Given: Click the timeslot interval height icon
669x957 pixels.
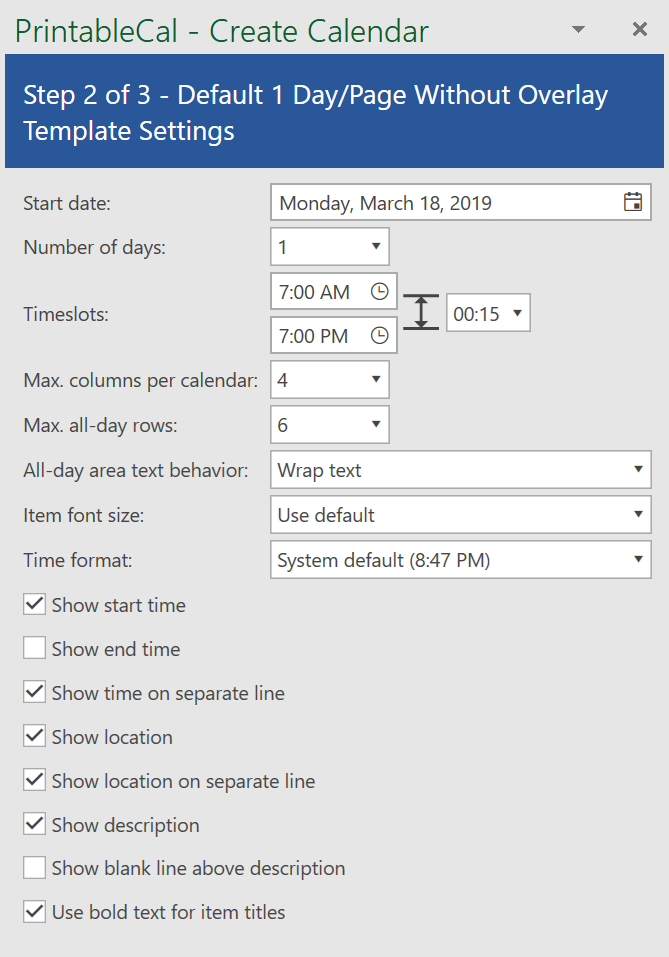Looking at the screenshot, I should coord(421,312).
